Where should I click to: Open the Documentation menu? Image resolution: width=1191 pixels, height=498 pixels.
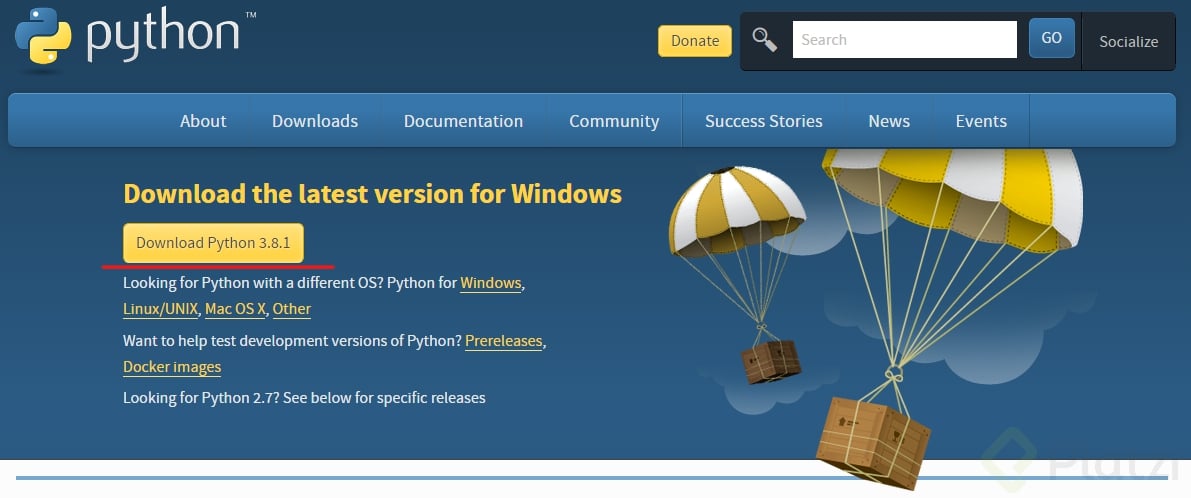[463, 121]
